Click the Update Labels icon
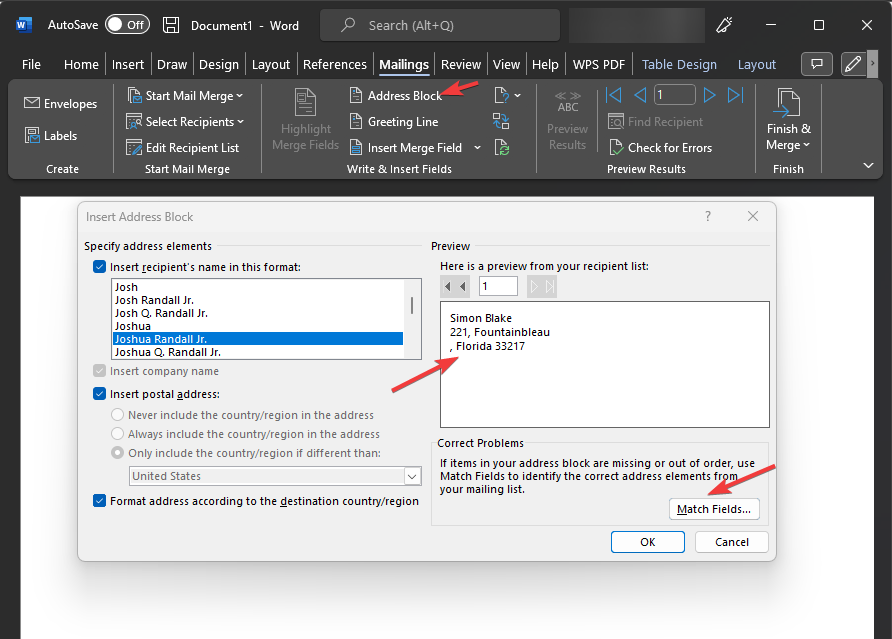This screenshot has width=892, height=639. tap(502, 148)
